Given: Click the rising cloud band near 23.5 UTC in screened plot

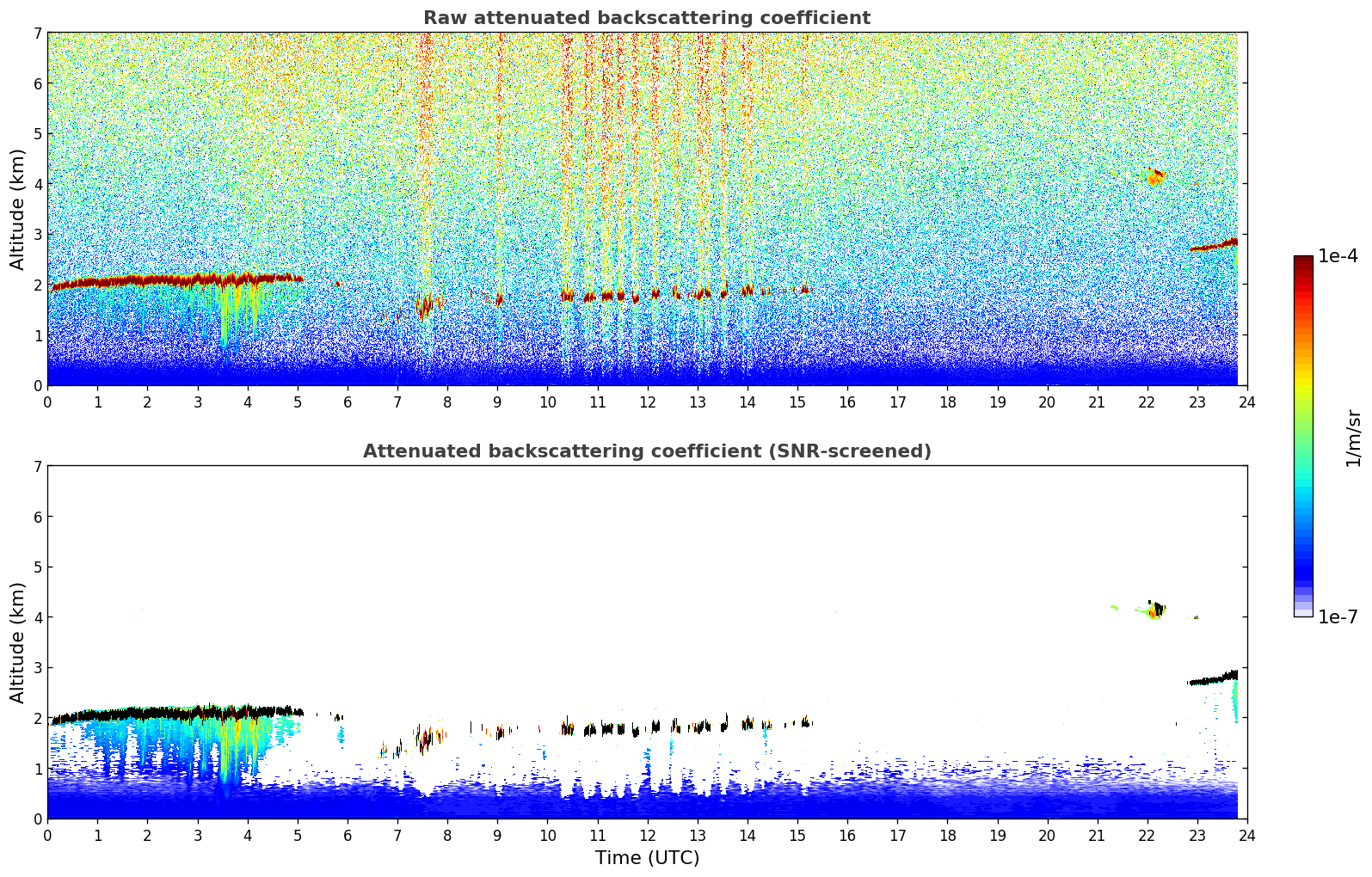Looking at the screenshot, I should click(1213, 678).
